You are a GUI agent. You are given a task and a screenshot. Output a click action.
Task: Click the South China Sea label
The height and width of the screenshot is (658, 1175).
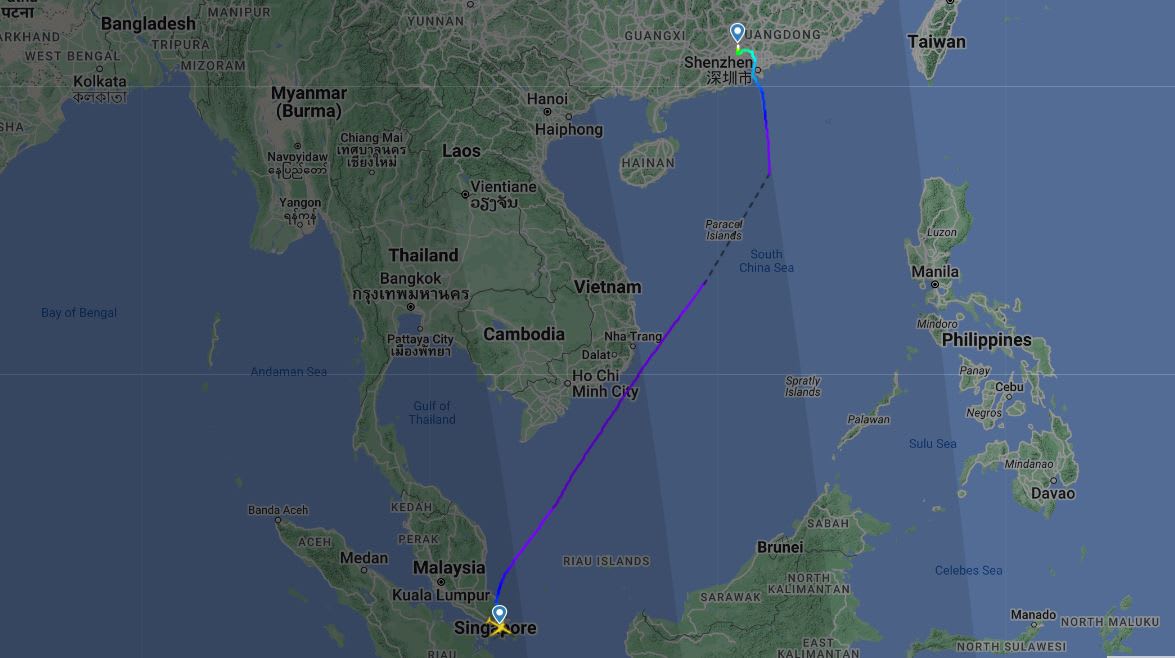[766, 261]
